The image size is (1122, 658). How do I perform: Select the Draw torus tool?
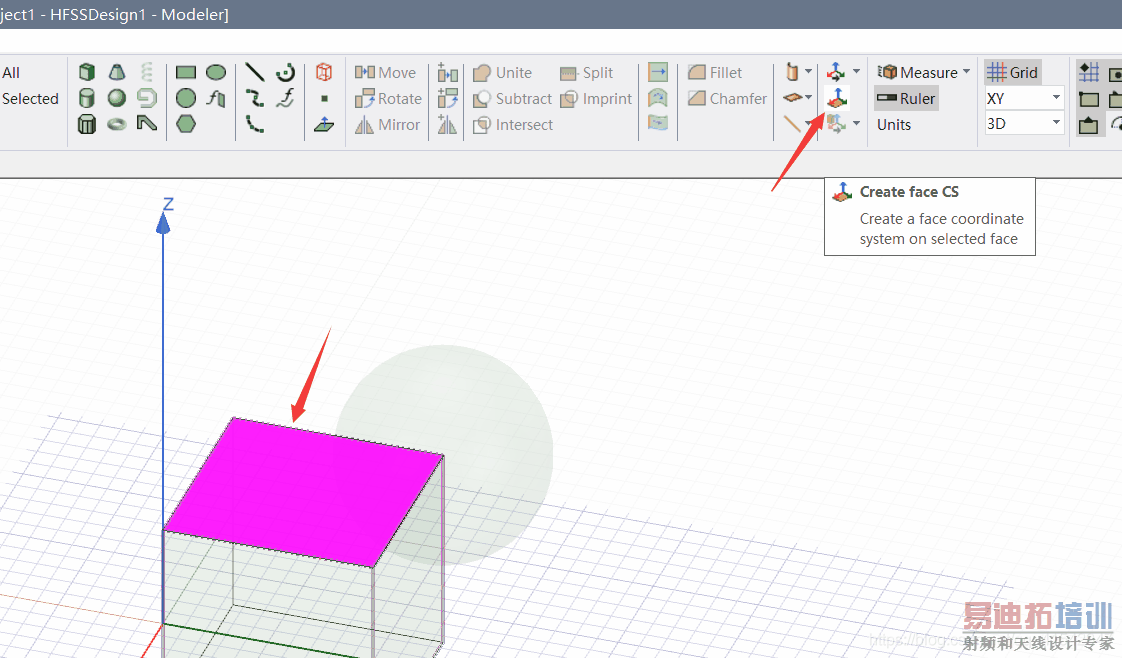[117, 124]
